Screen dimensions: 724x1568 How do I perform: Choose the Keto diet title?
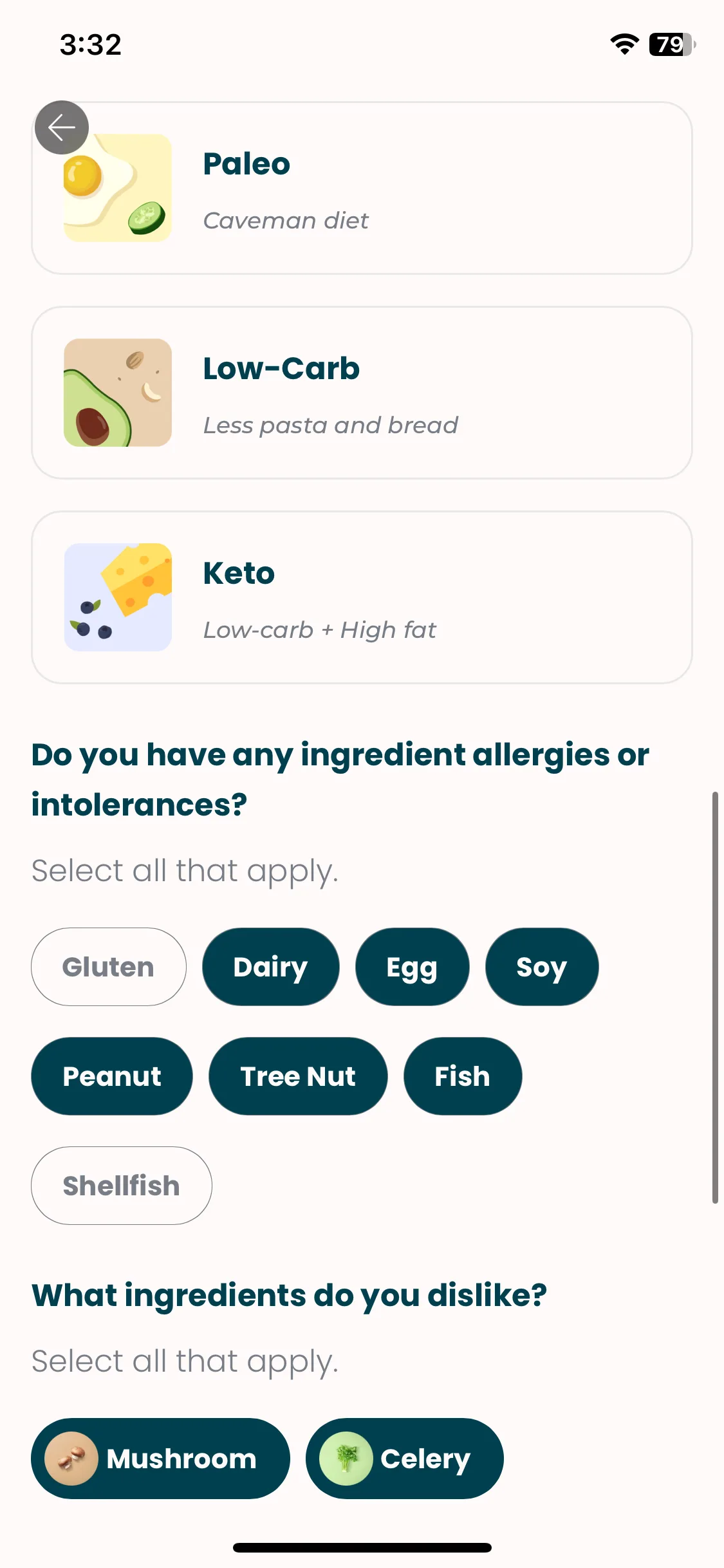[239, 573]
